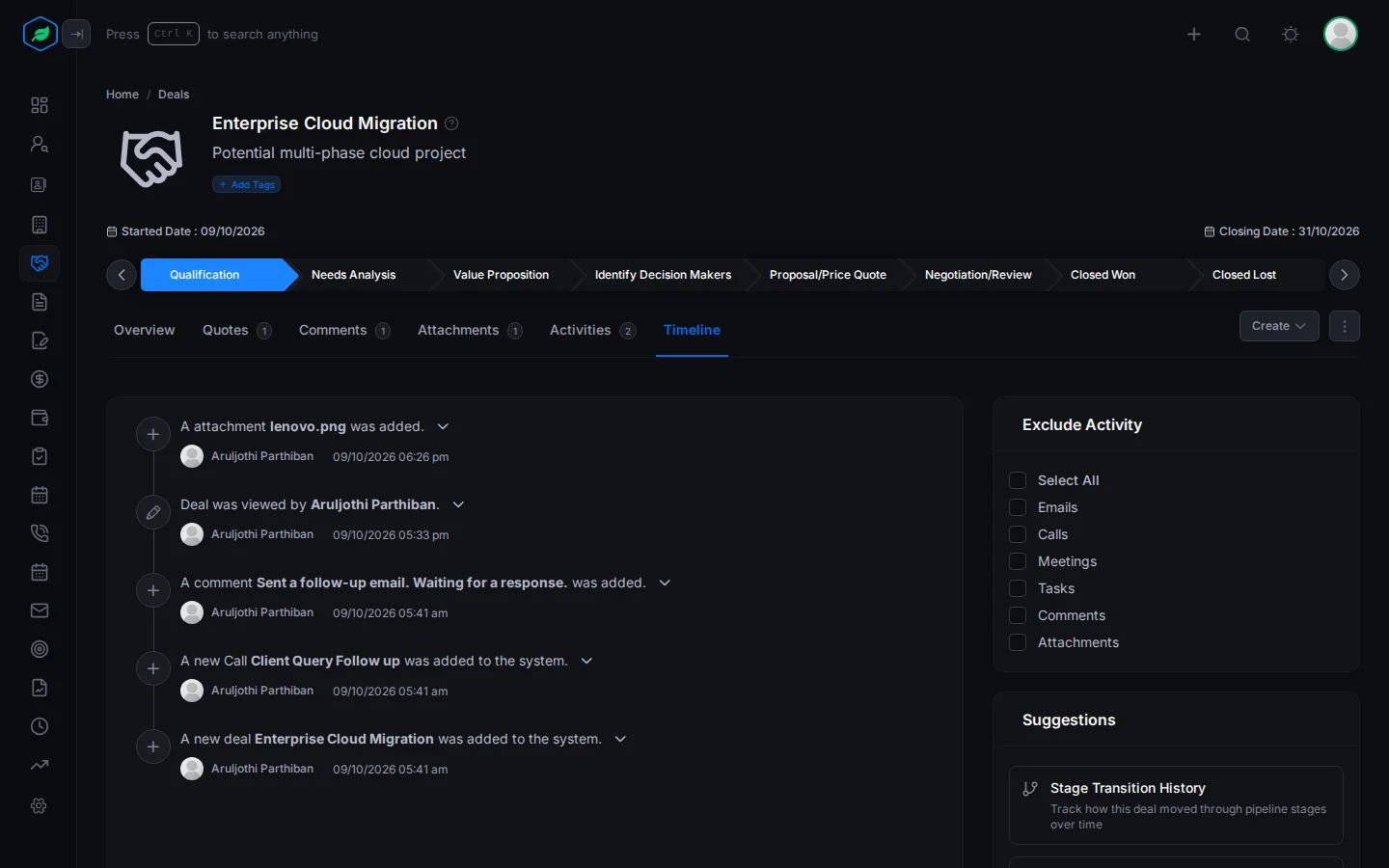Go to Home breadcrumb link
This screenshot has width=1389, height=868.
coord(123,95)
